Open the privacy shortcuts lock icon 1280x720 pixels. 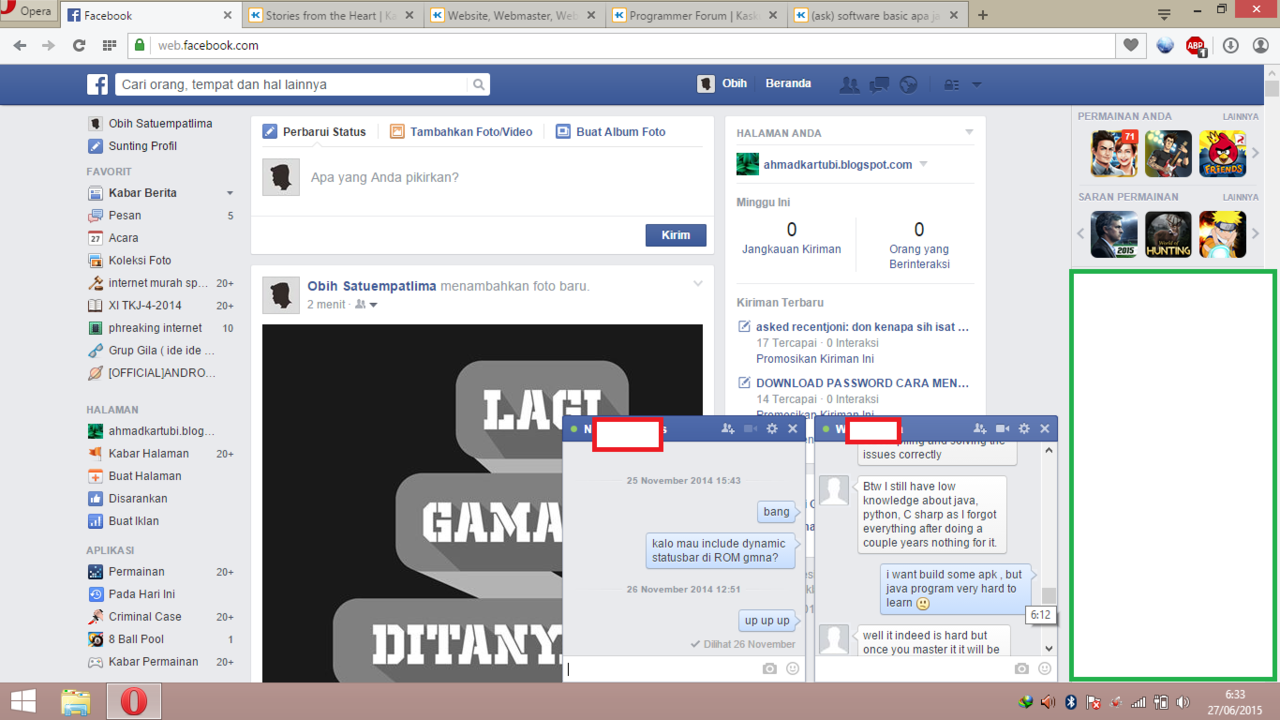[x=951, y=85]
